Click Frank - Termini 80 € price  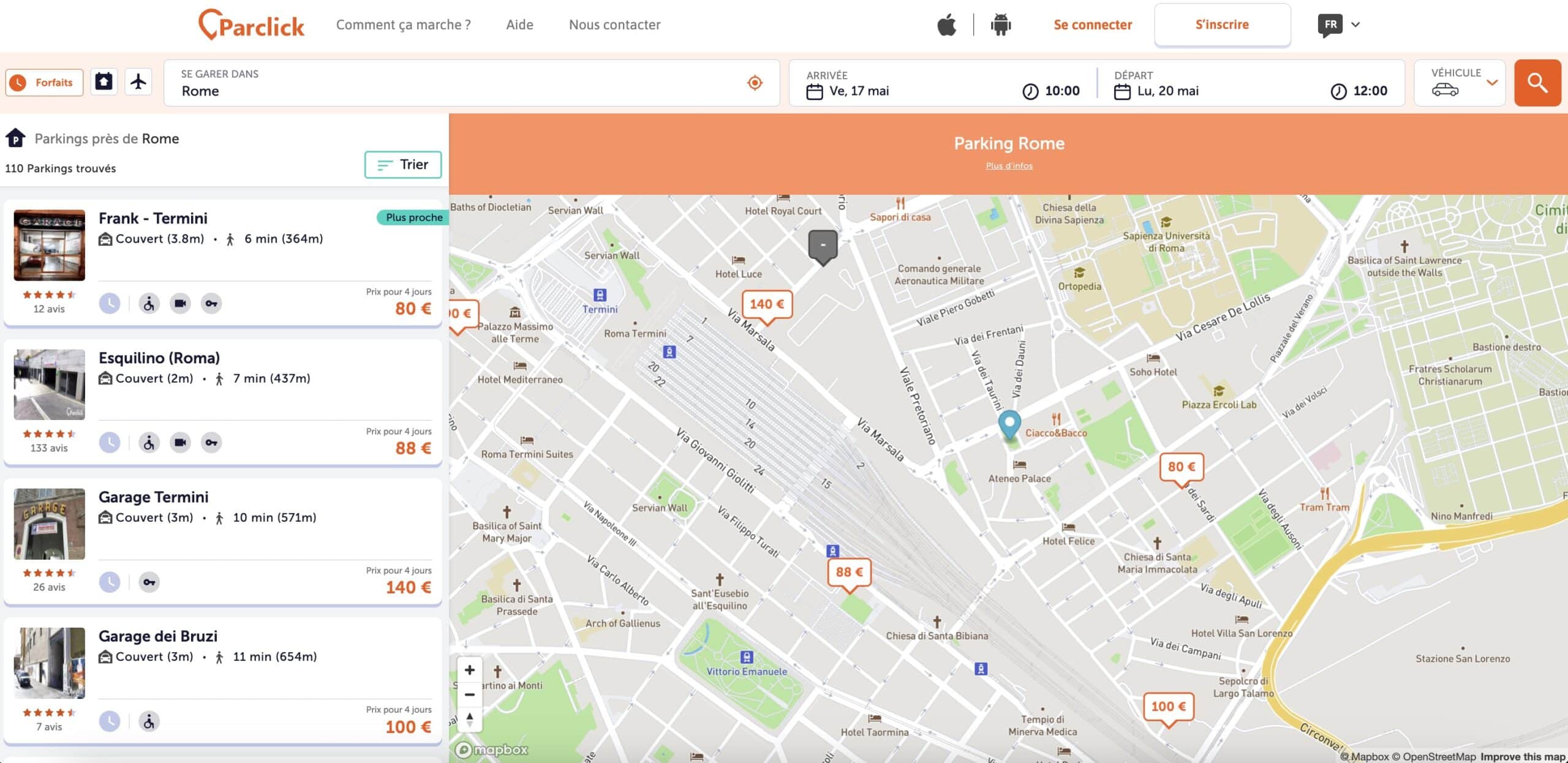click(x=413, y=309)
